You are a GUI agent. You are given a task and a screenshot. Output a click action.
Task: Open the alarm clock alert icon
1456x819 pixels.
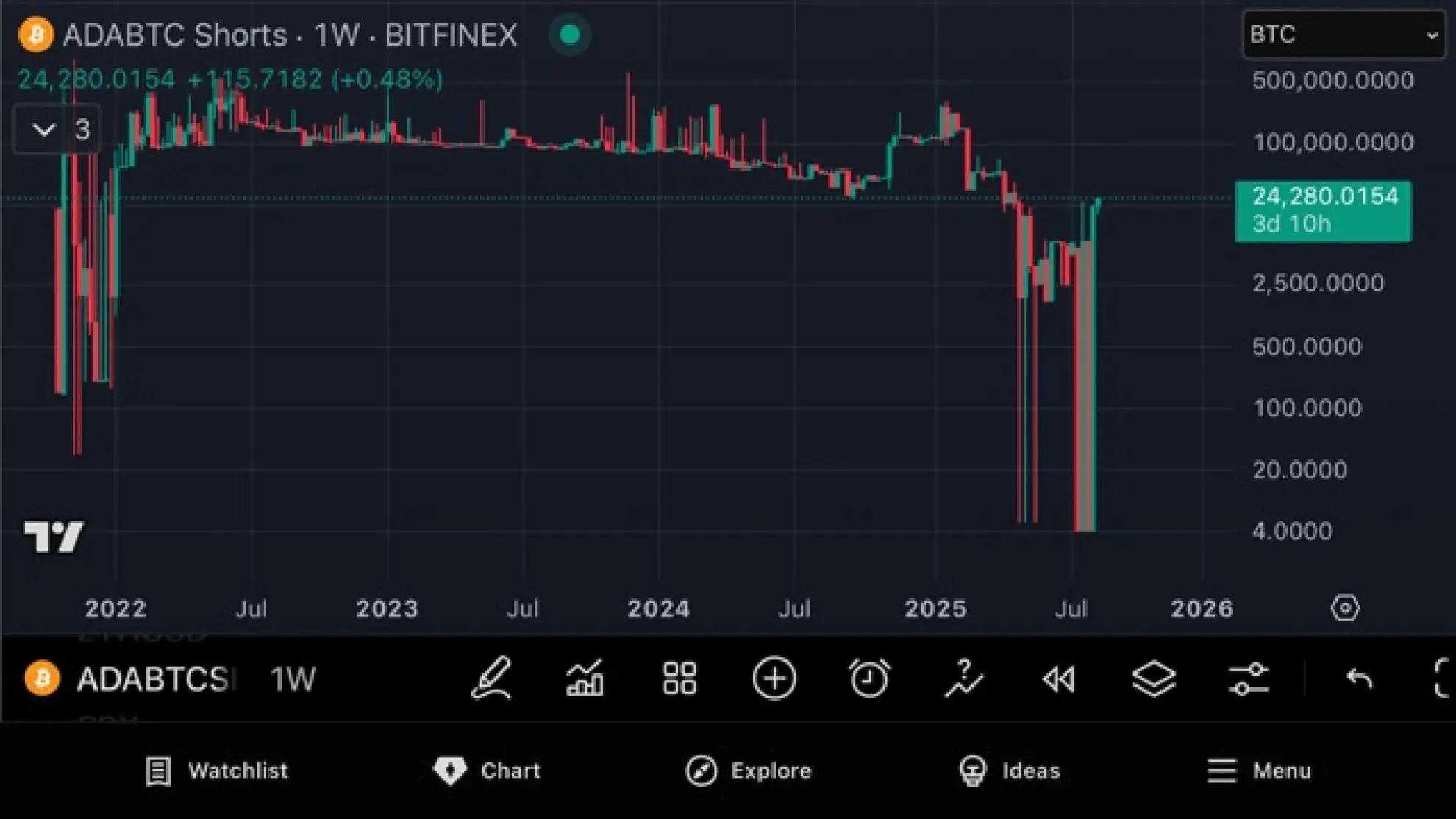pos(868,678)
